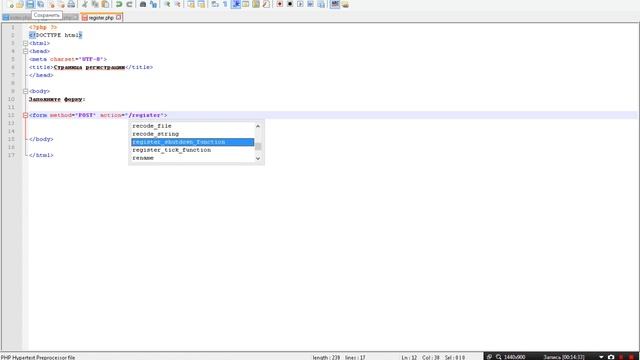The image size is (640, 360).
Task: Click the last toolbar icon after ABC
Action: click(x=345, y=4)
